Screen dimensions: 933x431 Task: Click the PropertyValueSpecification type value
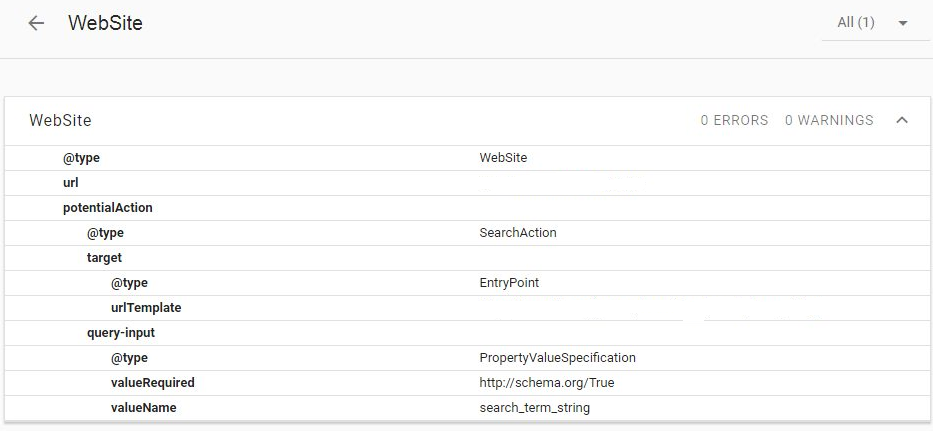(557, 358)
